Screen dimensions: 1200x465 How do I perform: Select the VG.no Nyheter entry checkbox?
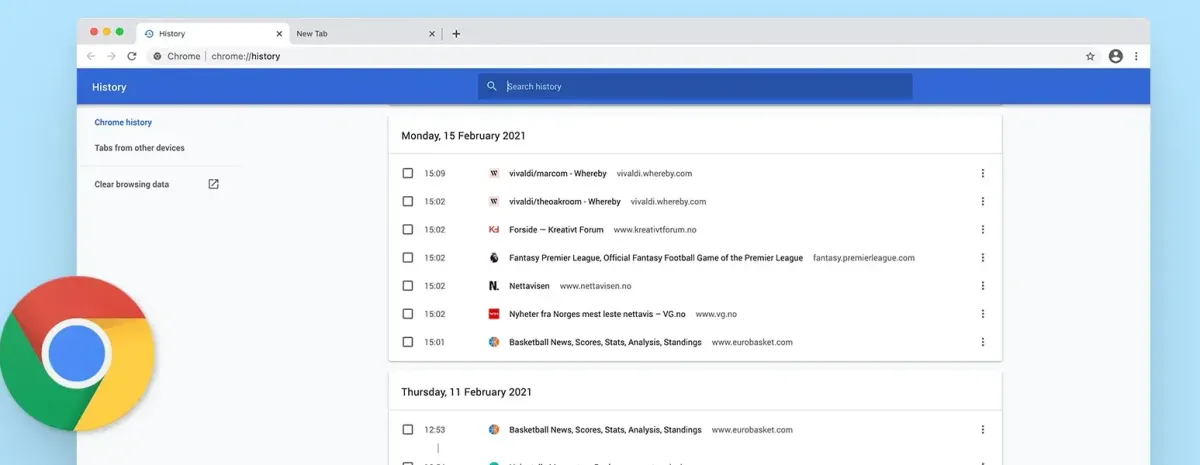[x=408, y=313]
